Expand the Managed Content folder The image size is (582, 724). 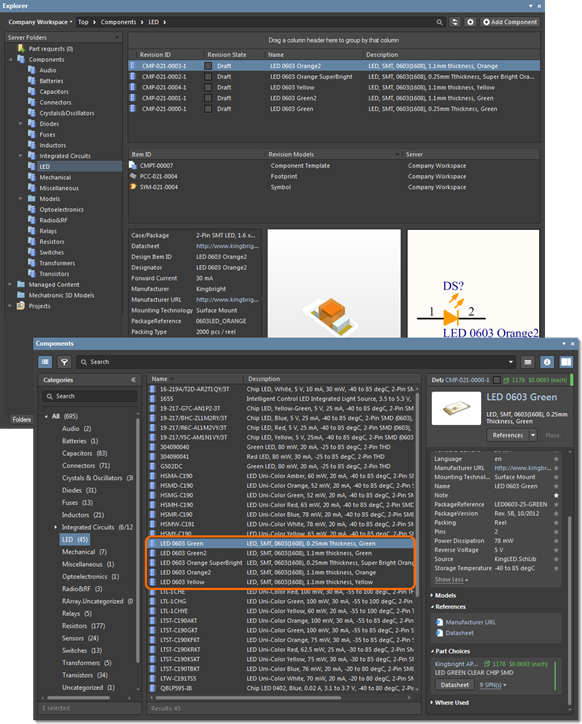click(x=10, y=284)
